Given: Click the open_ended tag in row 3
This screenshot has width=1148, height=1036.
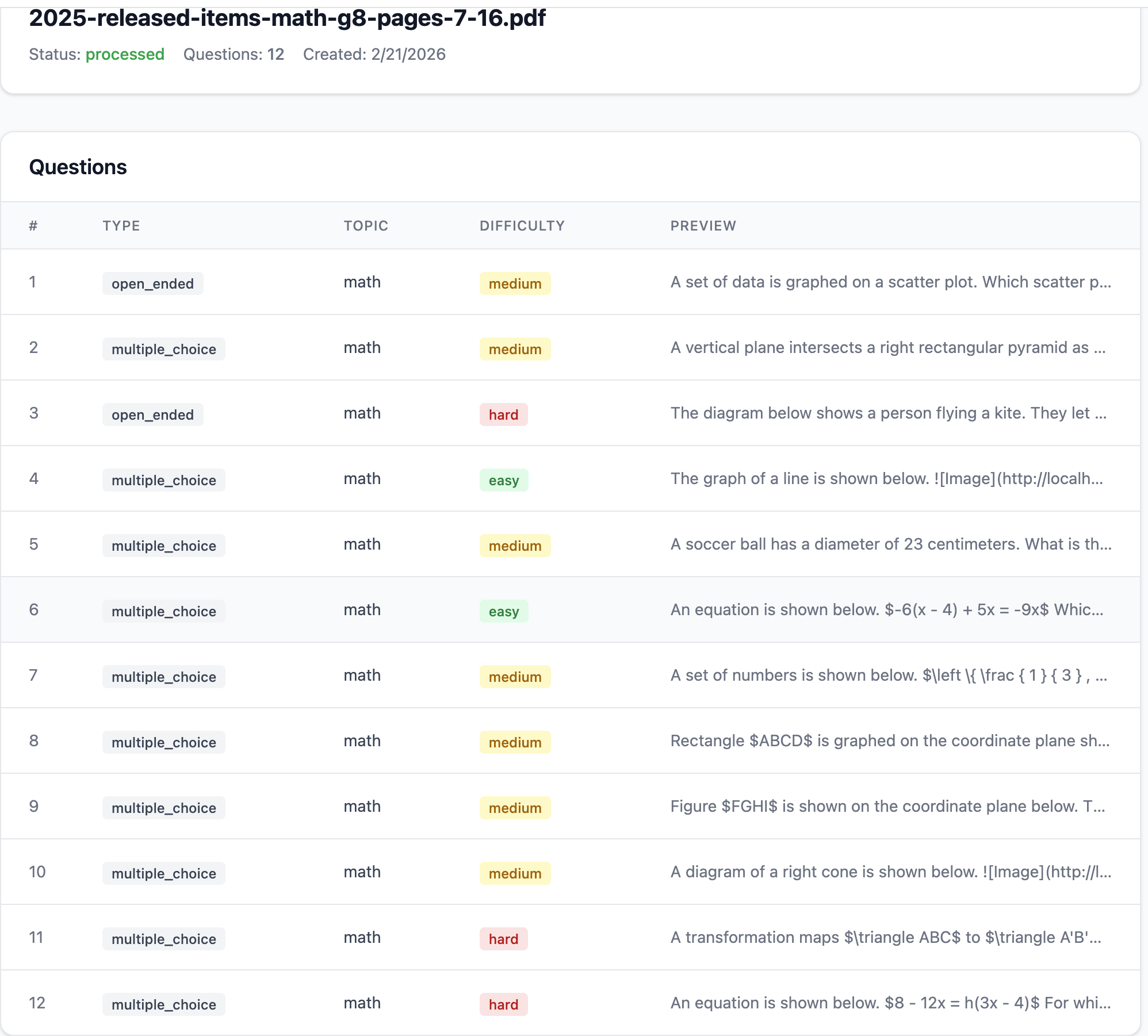Looking at the screenshot, I should pos(152,415).
